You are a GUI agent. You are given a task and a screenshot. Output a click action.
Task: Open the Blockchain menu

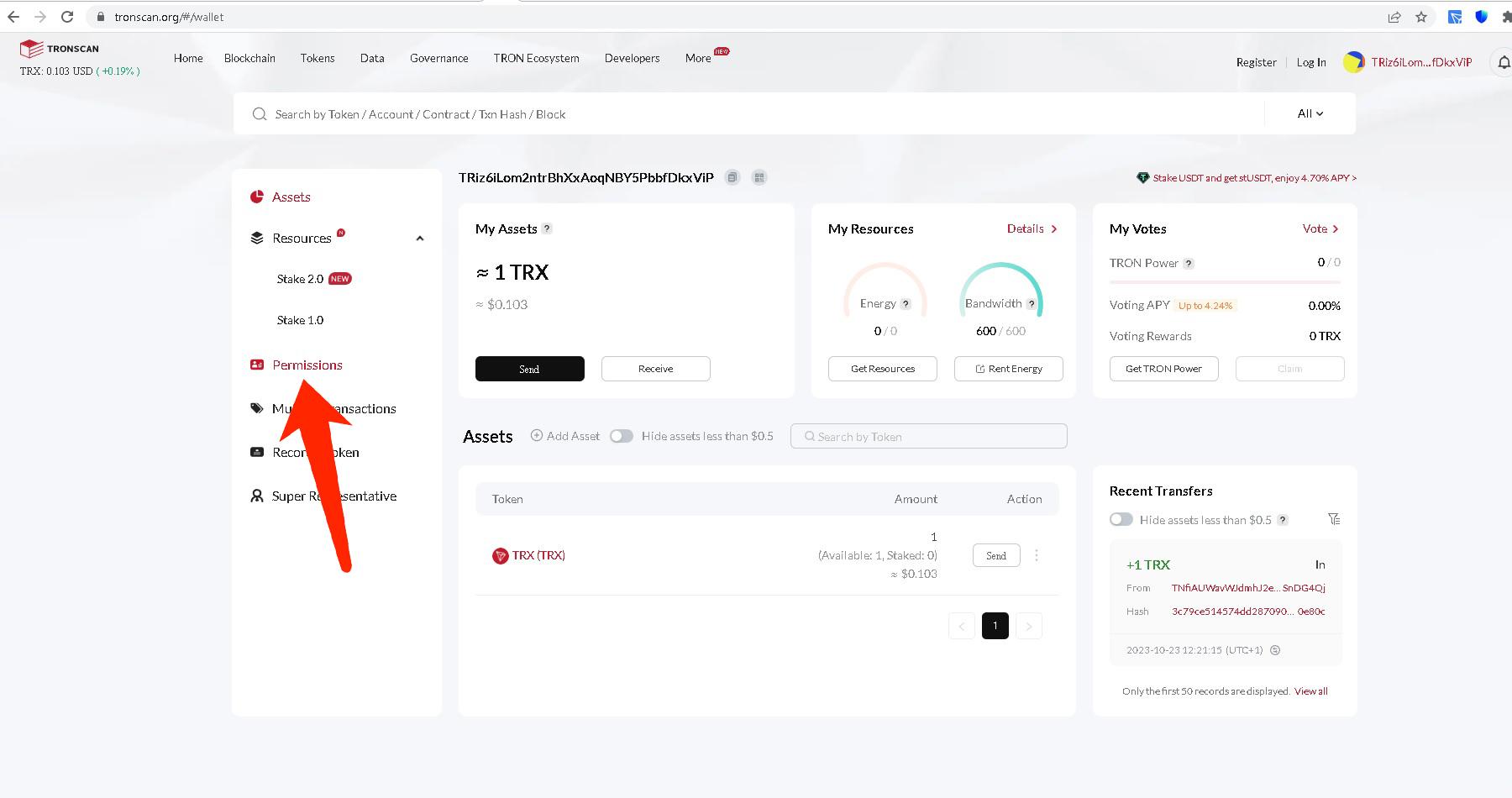249,58
